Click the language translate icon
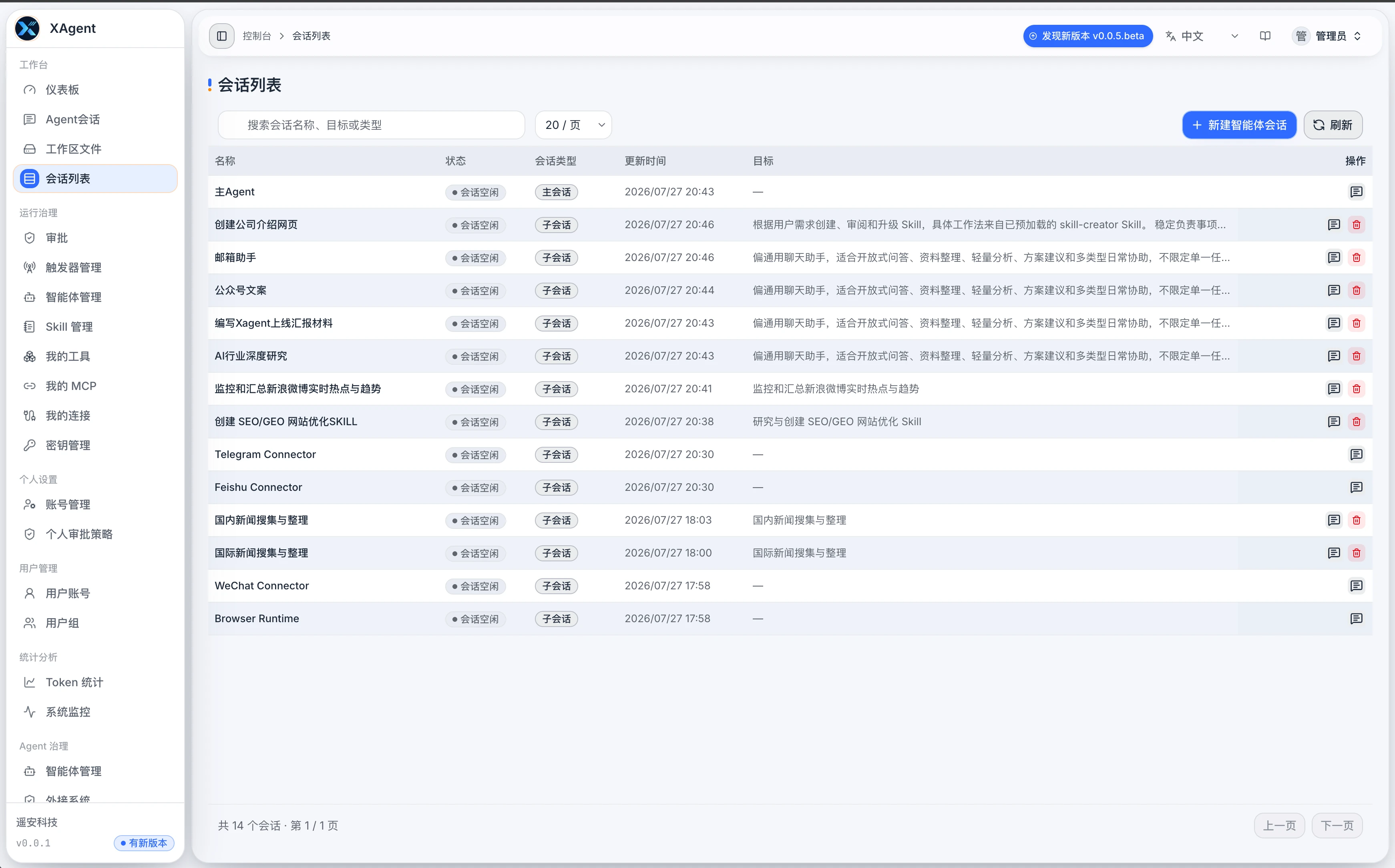This screenshot has width=1395, height=868. [1170, 36]
